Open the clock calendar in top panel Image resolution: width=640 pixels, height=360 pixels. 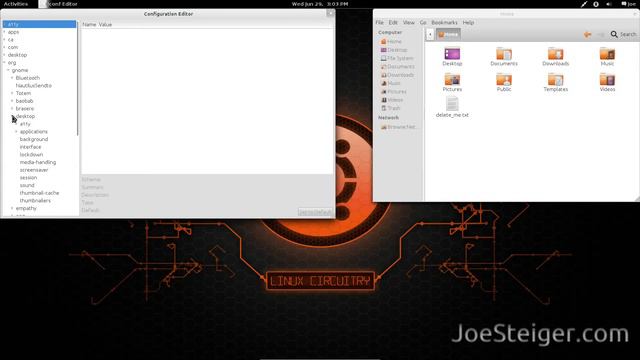[x=320, y=4]
